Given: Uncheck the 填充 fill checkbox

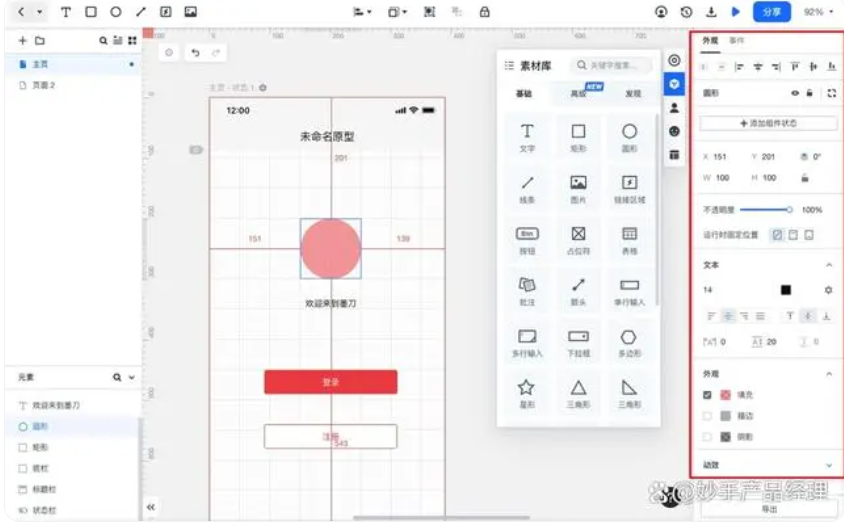Looking at the screenshot, I should [708, 395].
